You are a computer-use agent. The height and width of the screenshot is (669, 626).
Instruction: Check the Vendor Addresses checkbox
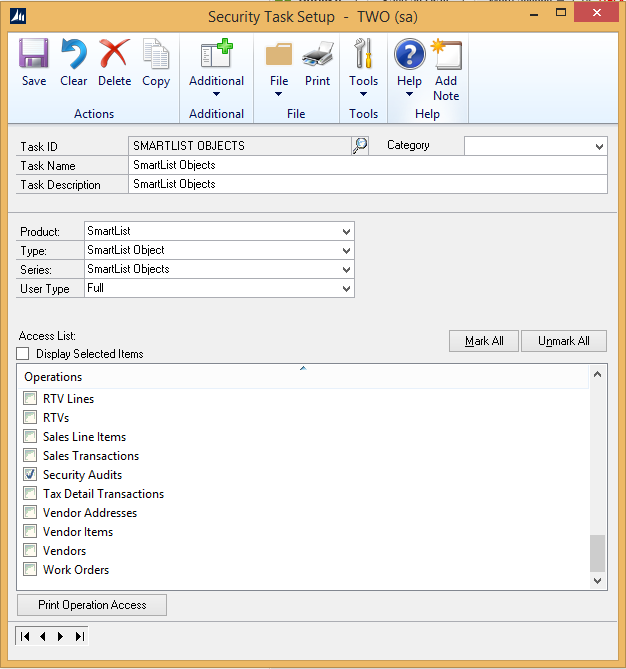(30, 512)
